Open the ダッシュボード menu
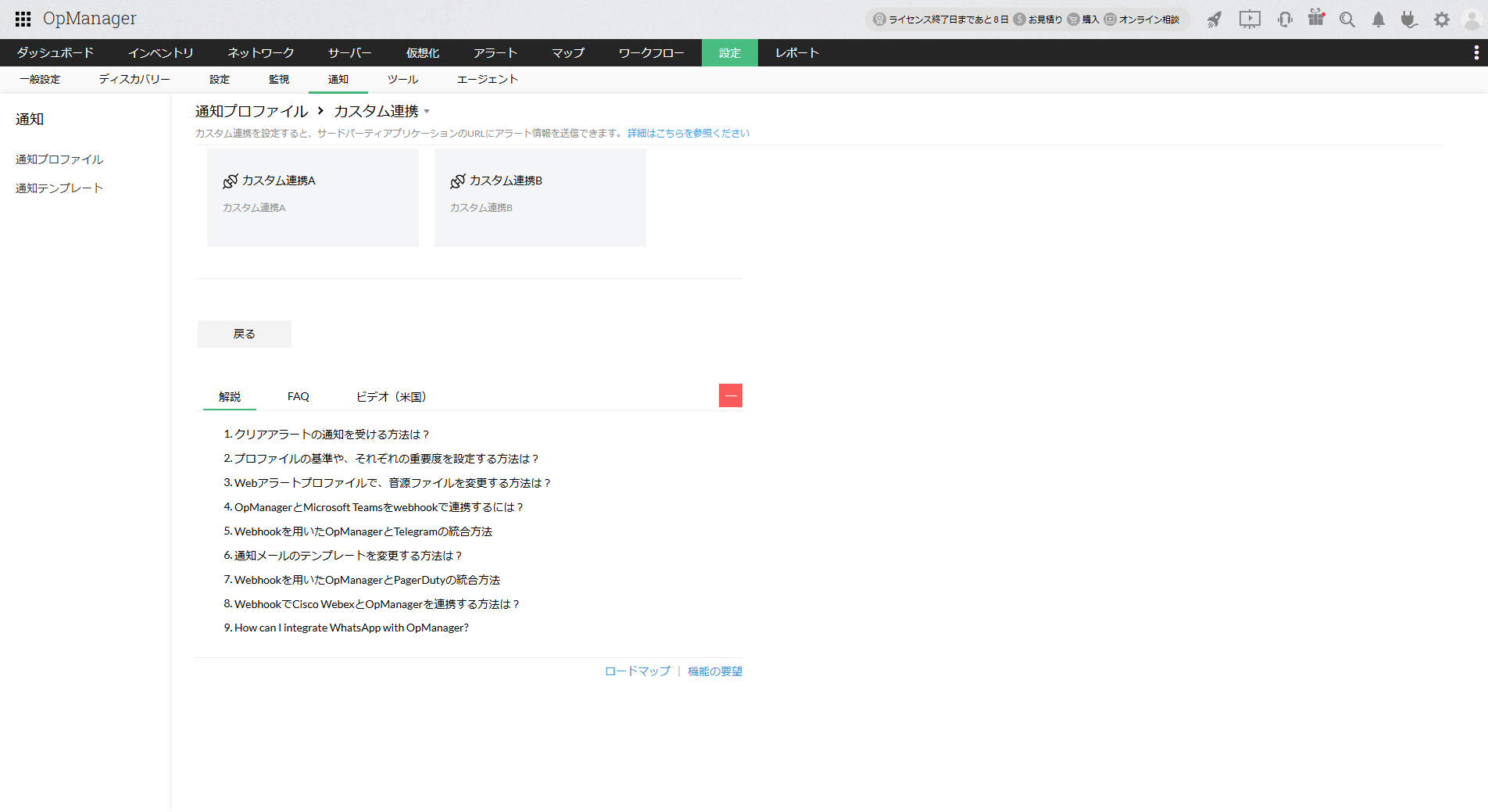The width and height of the screenshot is (1488, 812). click(x=55, y=52)
